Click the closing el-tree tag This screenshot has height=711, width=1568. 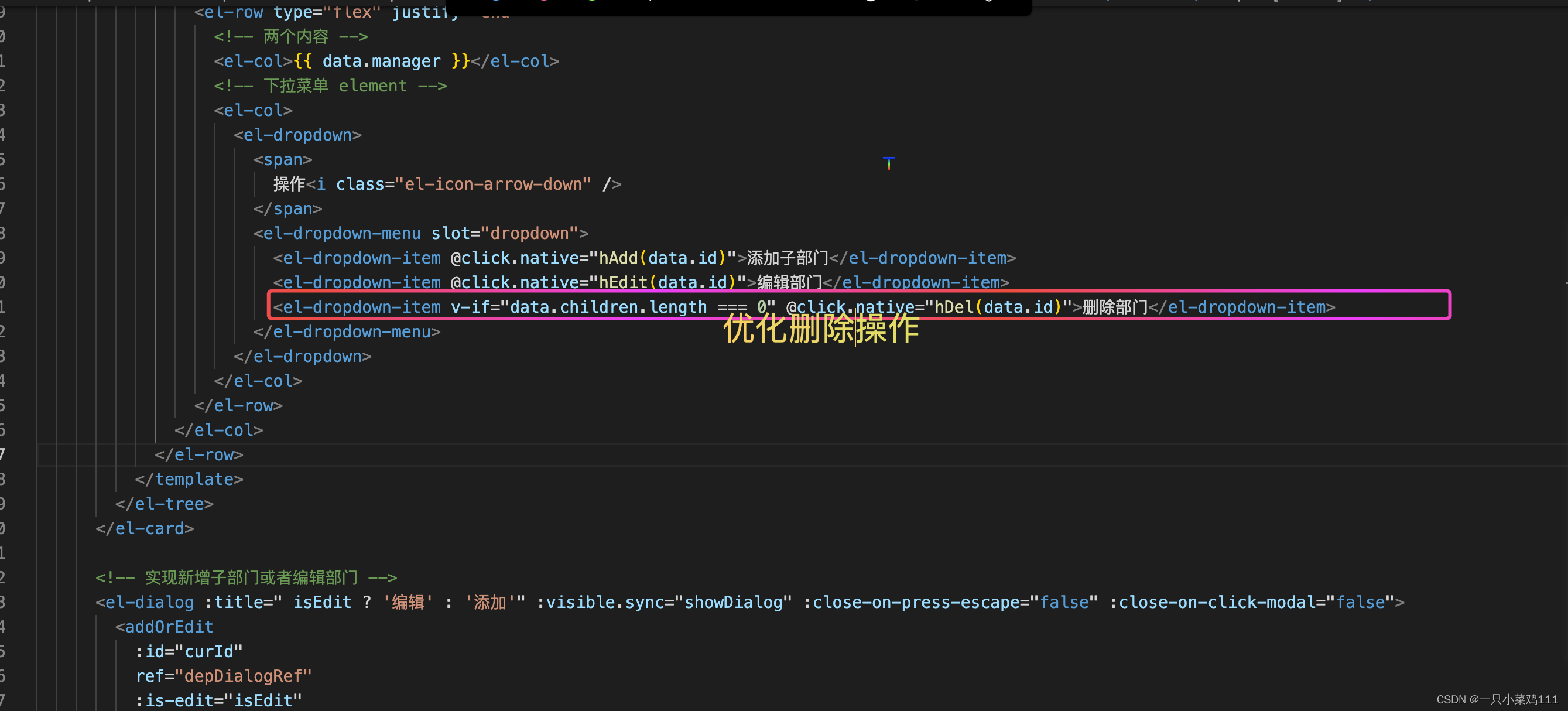tap(165, 504)
